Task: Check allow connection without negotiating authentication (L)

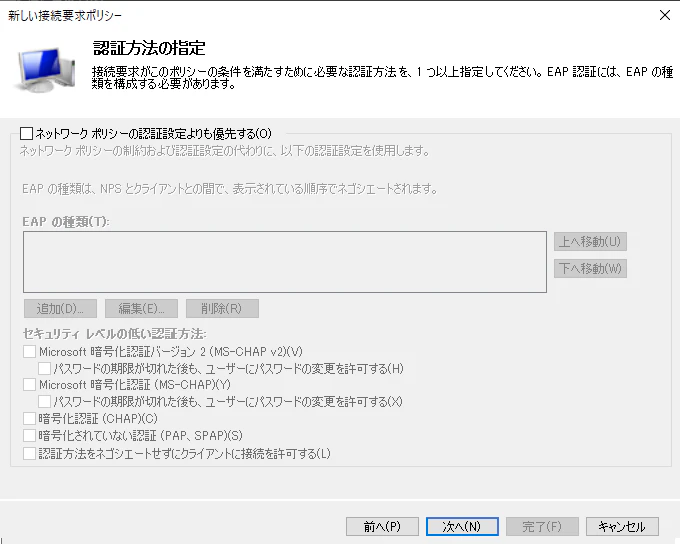Action: [29, 454]
